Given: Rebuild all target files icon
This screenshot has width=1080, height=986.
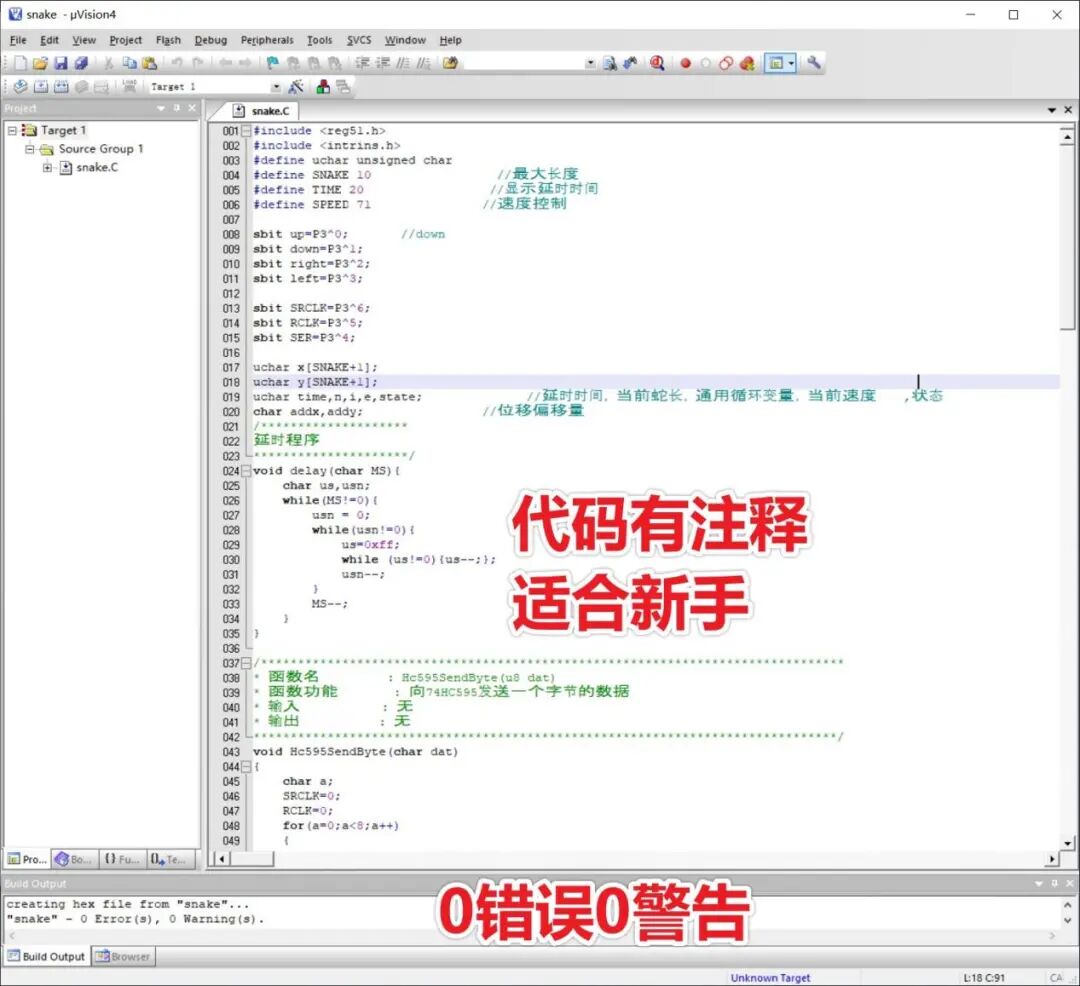Looking at the screenshot, I should tap(61, 87).
